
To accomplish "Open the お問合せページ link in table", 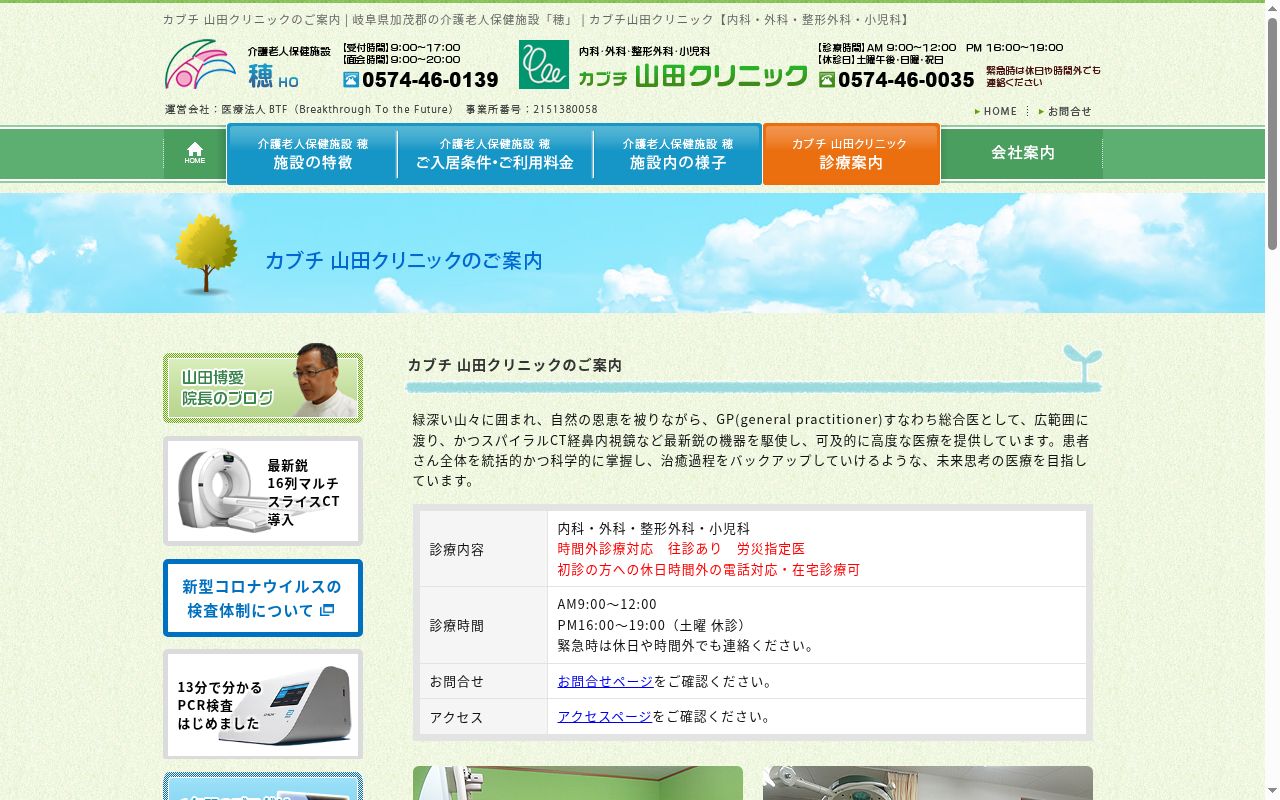I will [605, 681].
